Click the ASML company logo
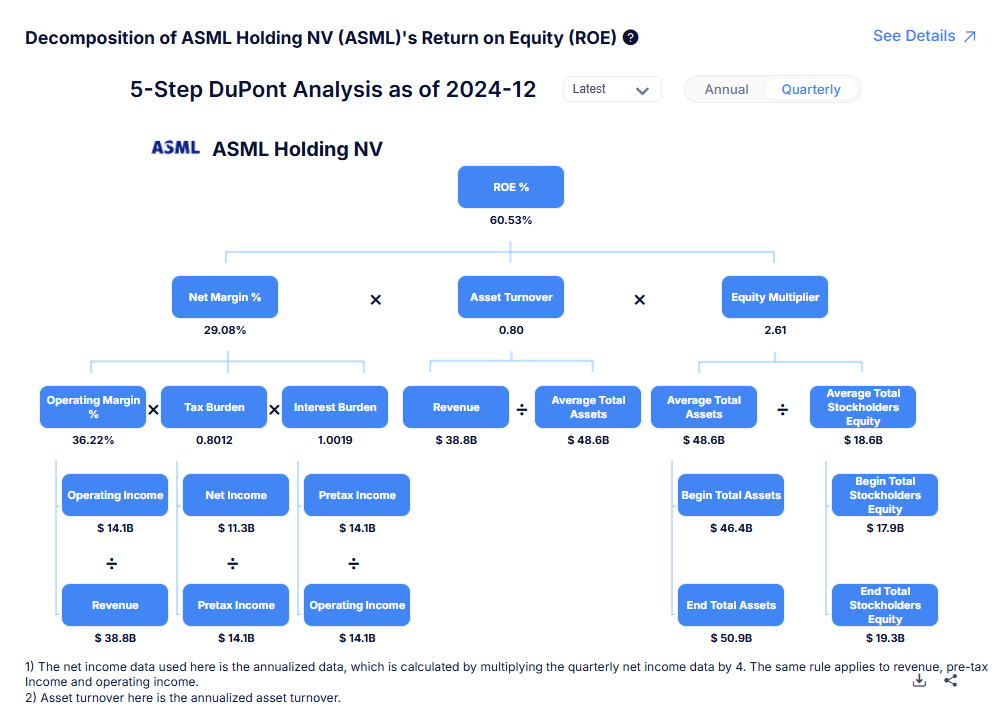 click(x=175, y=148)
